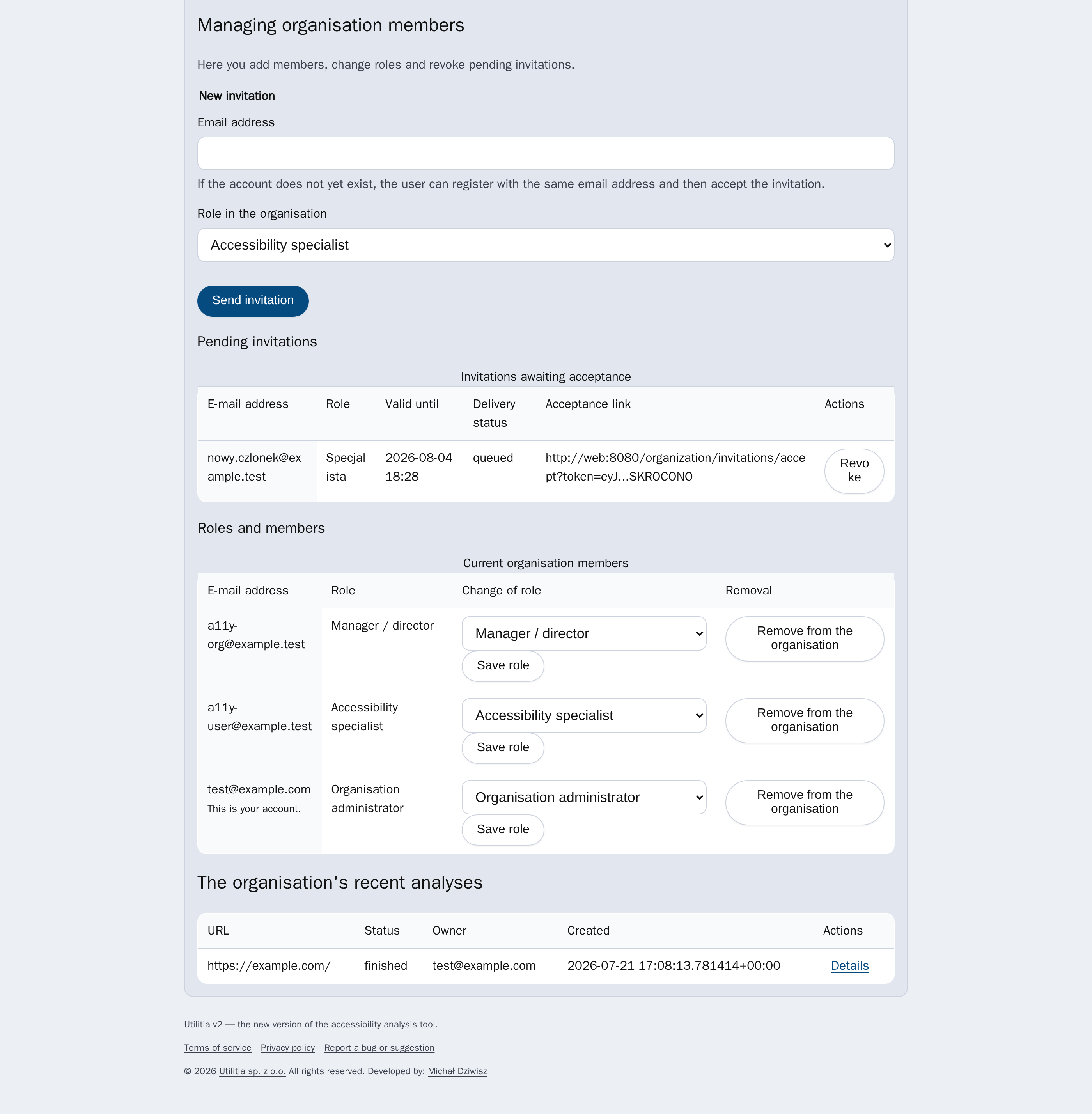Open the Michał Dziwisz developer link
The height and width of the screenshot is (1114, 1092).
pos(457,1071)
